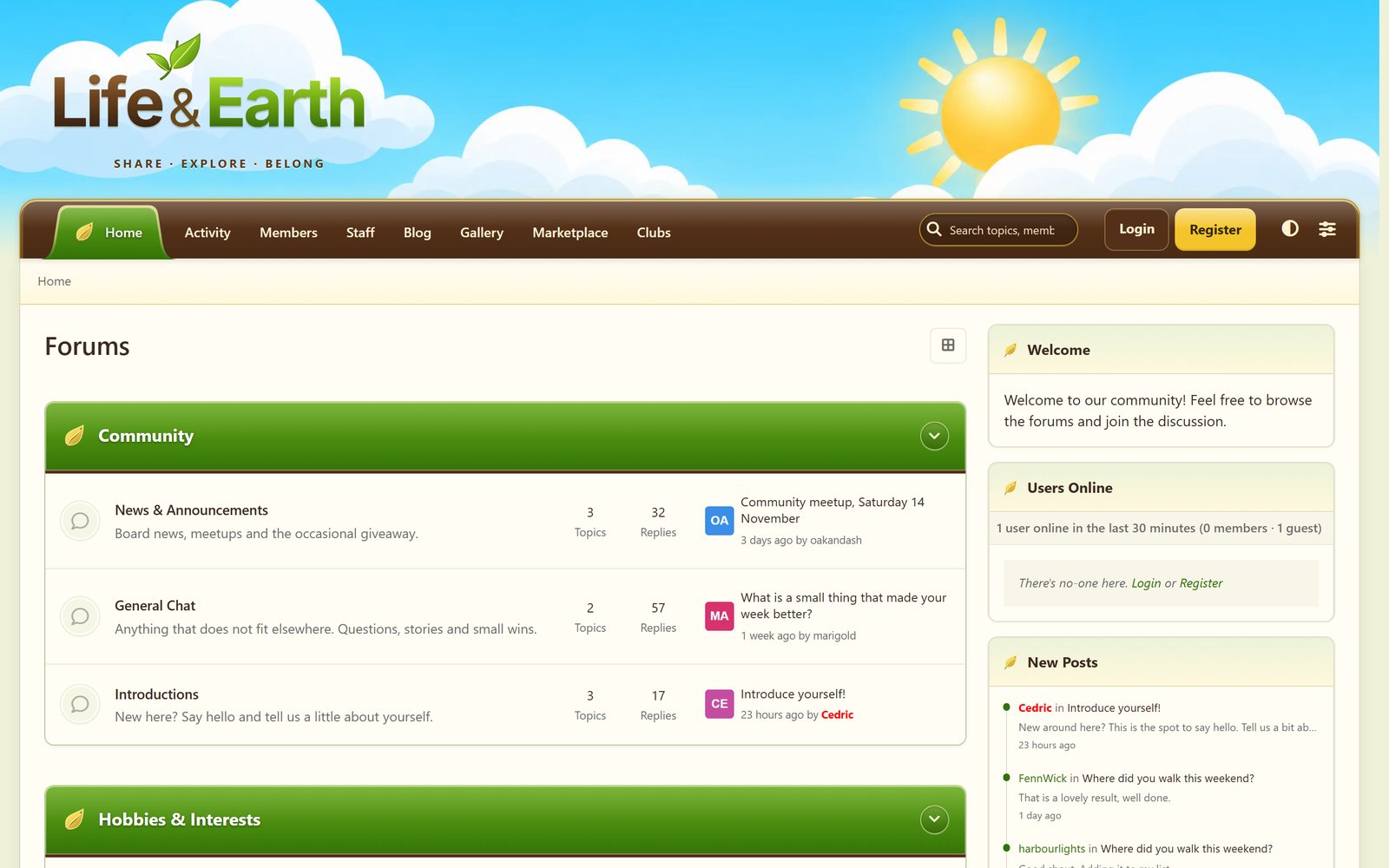The image size is (1389, 868).
Task: Open the Members page
Action: coord(288,233)
